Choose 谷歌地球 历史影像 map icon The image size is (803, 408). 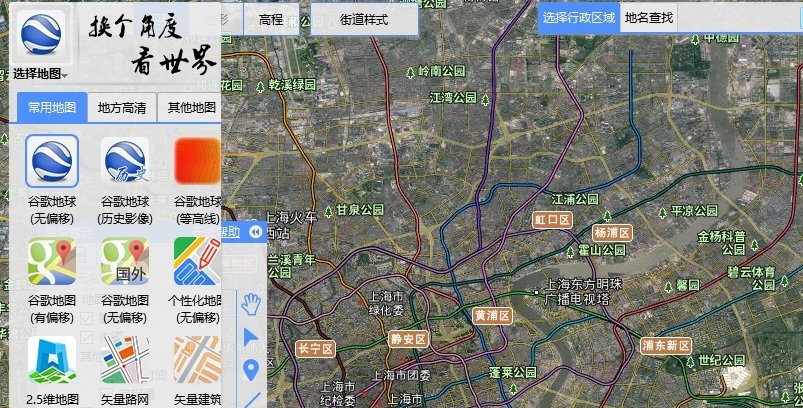pyautogui.click(x=125, y=162)
